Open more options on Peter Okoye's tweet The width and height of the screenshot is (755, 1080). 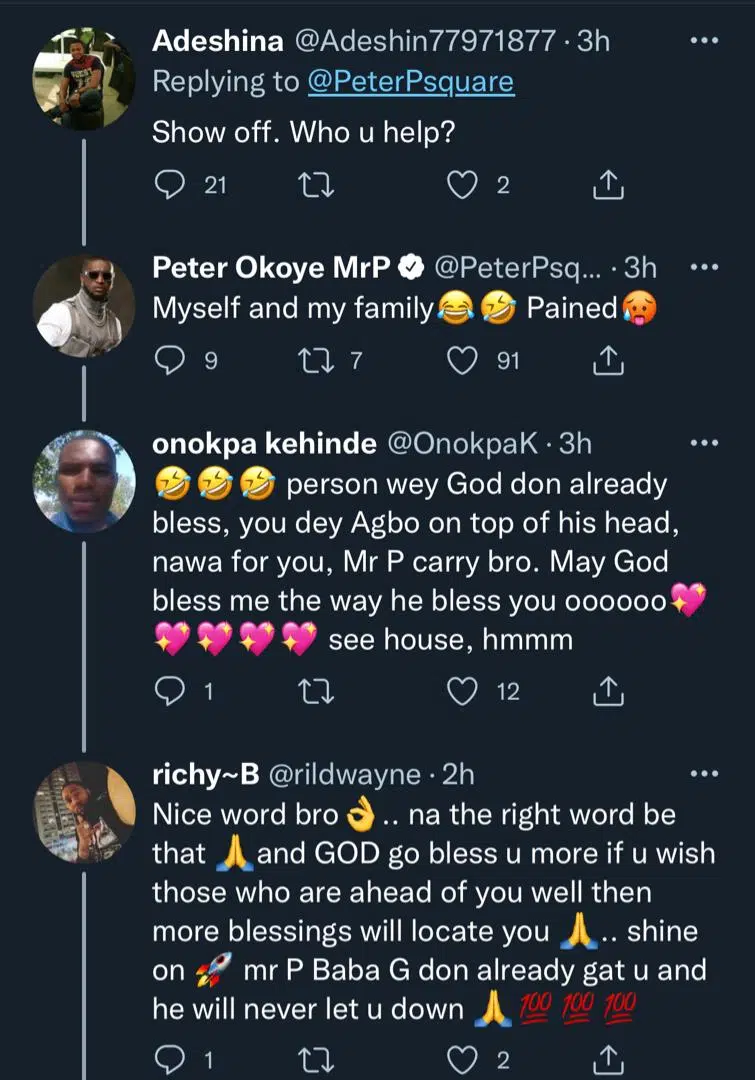point(705,268)
